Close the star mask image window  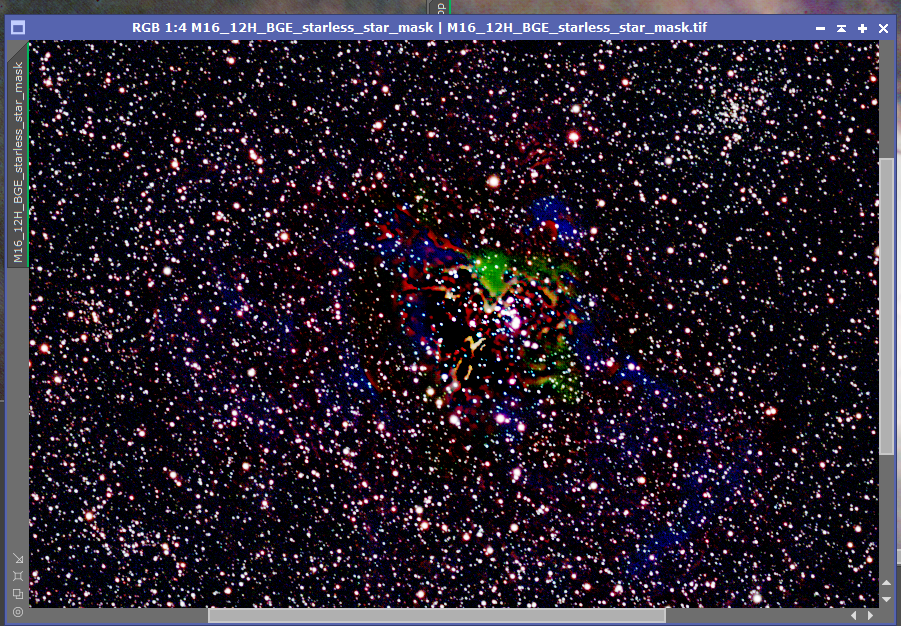[x=884, y=28]
